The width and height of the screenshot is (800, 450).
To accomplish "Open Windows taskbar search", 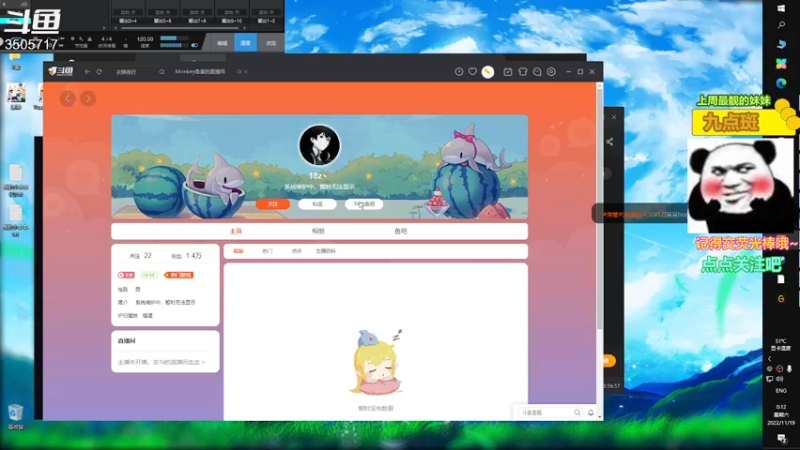I will pos(781,25).
